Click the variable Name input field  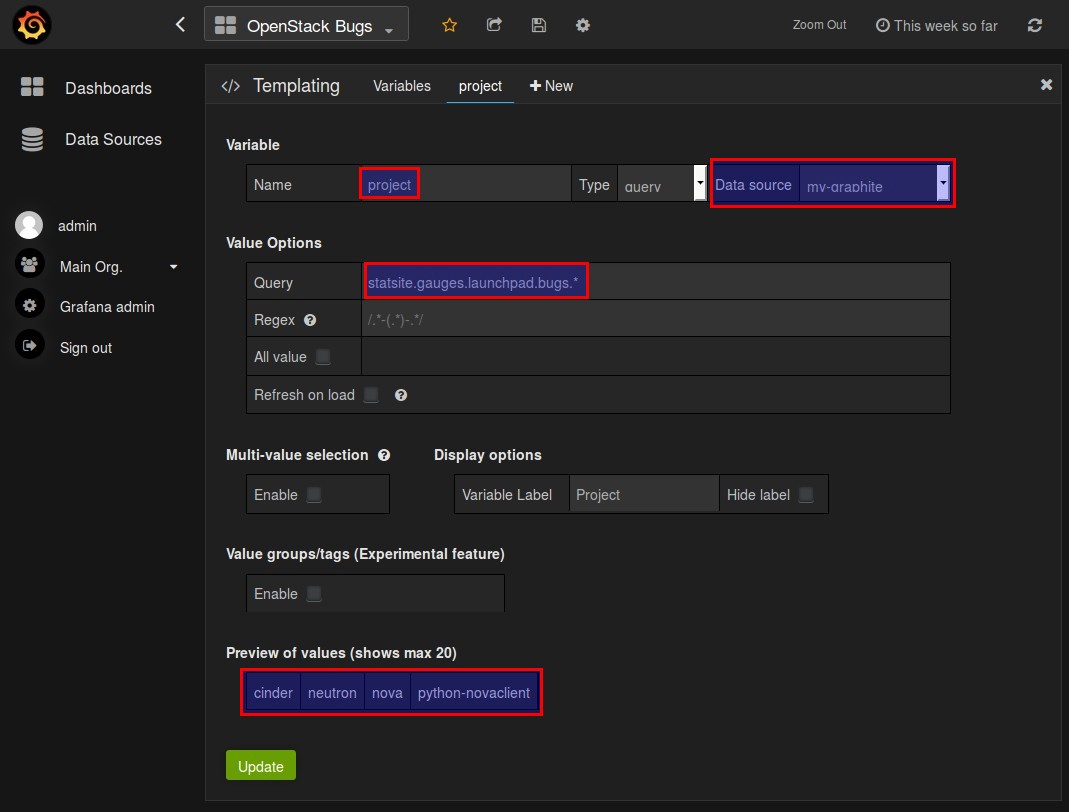point(466,183)
